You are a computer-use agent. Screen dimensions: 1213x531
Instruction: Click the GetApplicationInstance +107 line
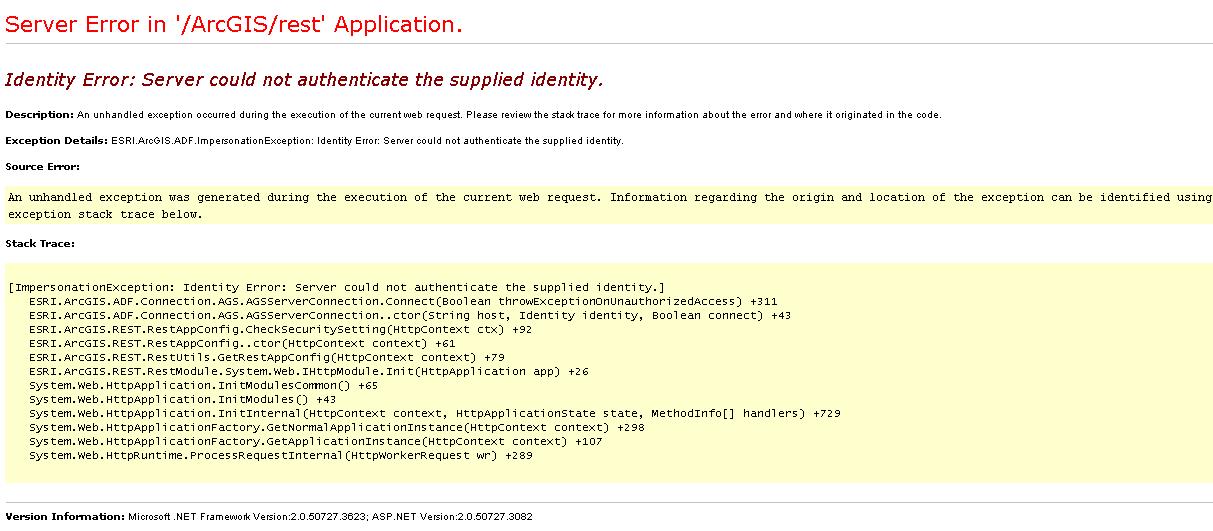[x=316, y=441]
